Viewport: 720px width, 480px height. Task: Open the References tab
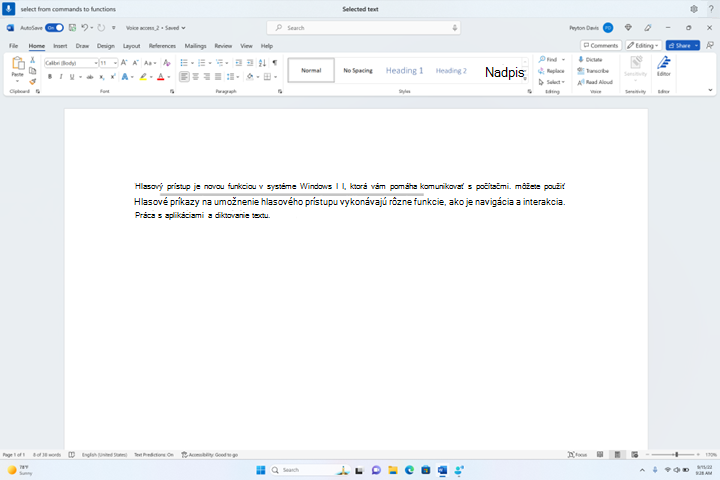[162, 46]
